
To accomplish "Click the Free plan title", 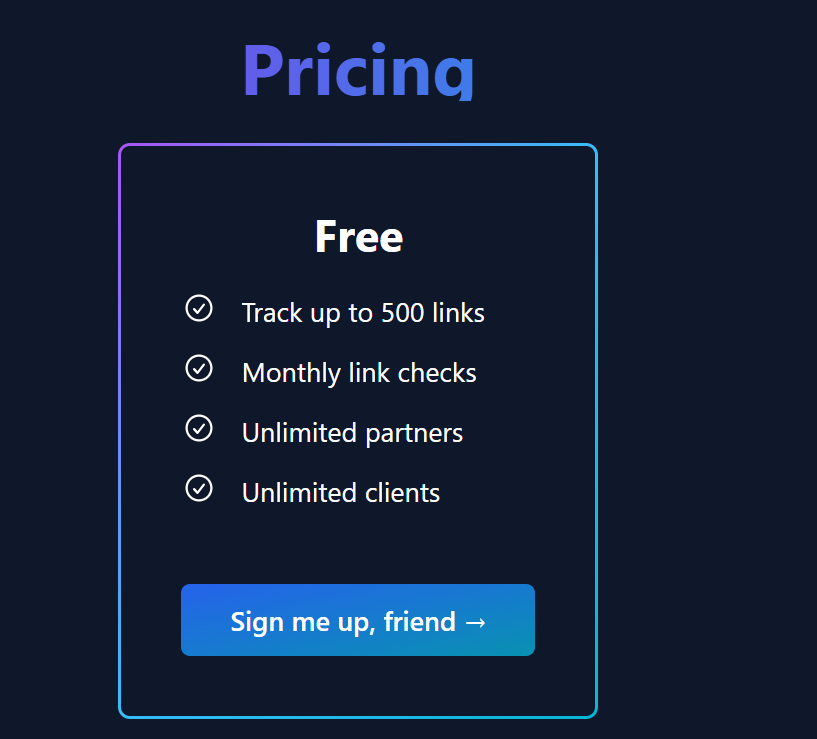I will tap(358, 237).
